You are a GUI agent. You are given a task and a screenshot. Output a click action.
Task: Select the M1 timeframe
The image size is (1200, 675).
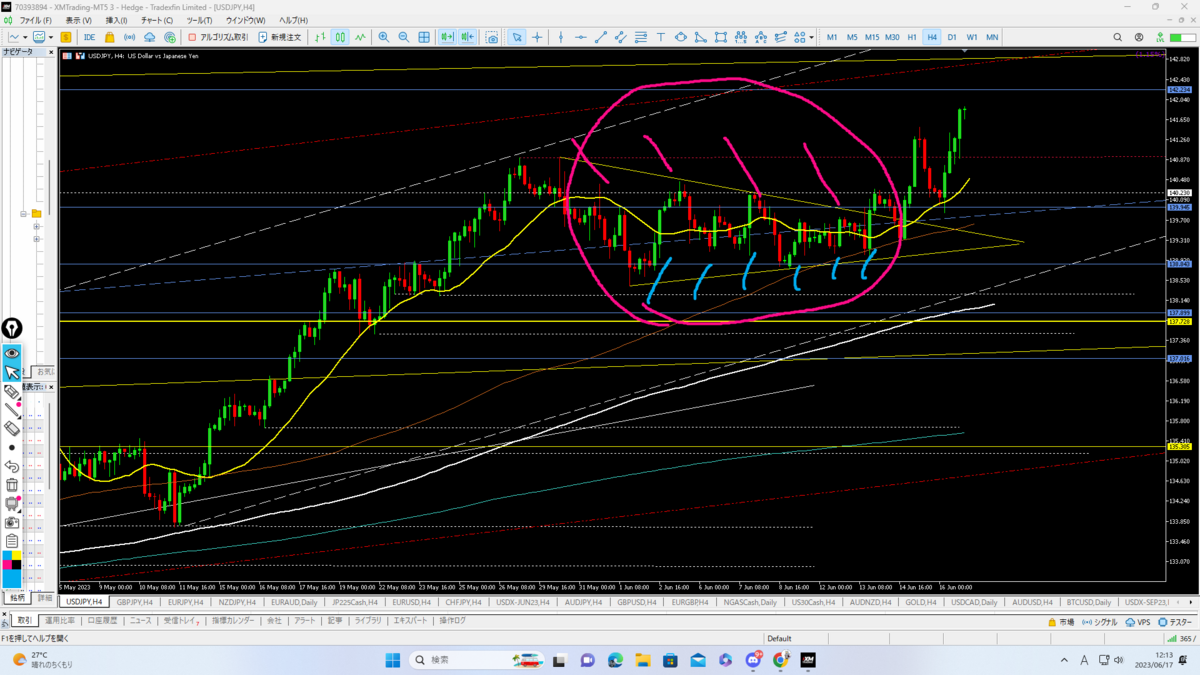pos(832,37)
